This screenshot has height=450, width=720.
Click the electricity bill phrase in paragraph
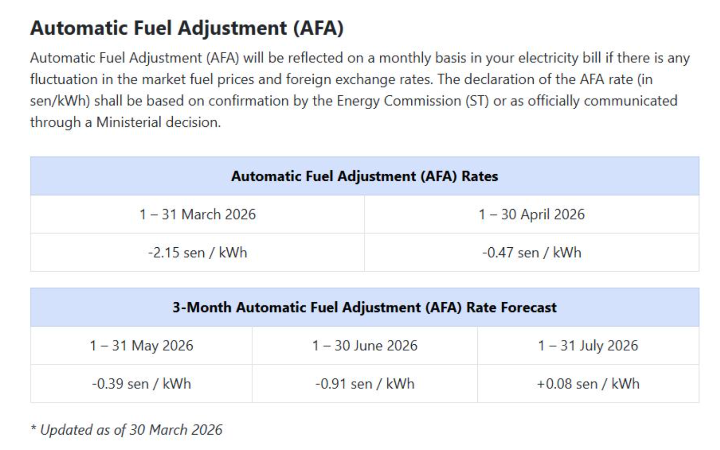558,58
